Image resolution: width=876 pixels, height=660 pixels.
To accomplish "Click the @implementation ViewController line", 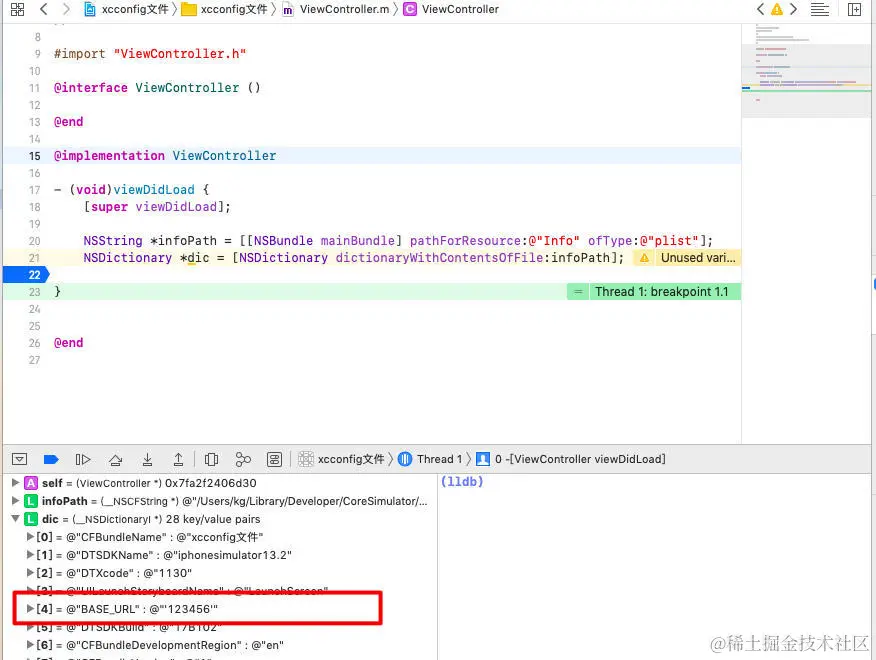I will coord(165,156).
